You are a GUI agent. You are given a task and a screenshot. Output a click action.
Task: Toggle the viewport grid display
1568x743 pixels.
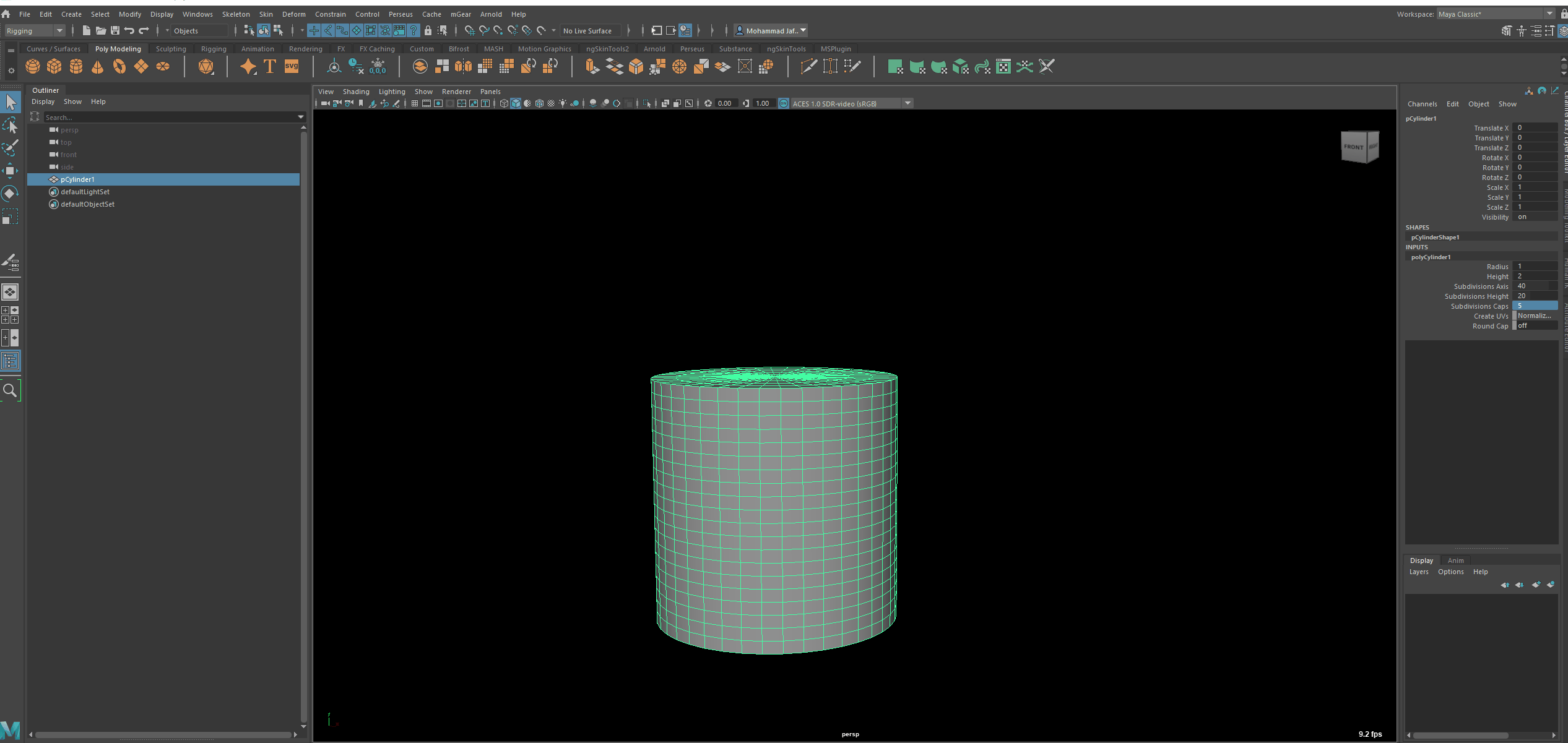point(415,103)
